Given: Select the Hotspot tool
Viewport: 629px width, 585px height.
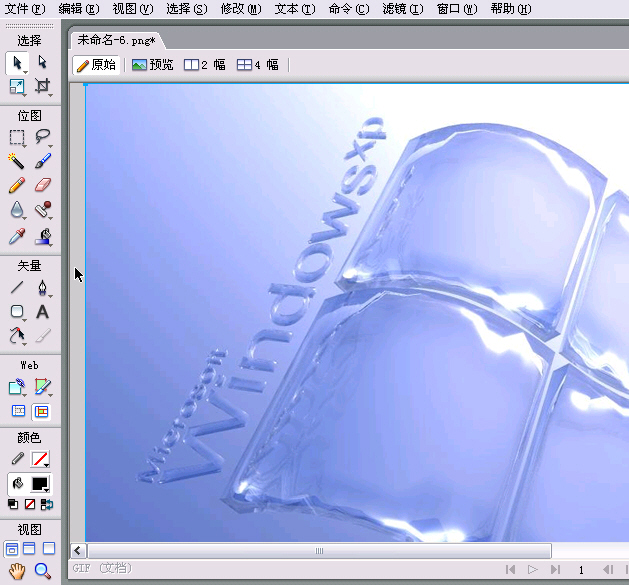Looking at the screenshot, I should (17, 387).
